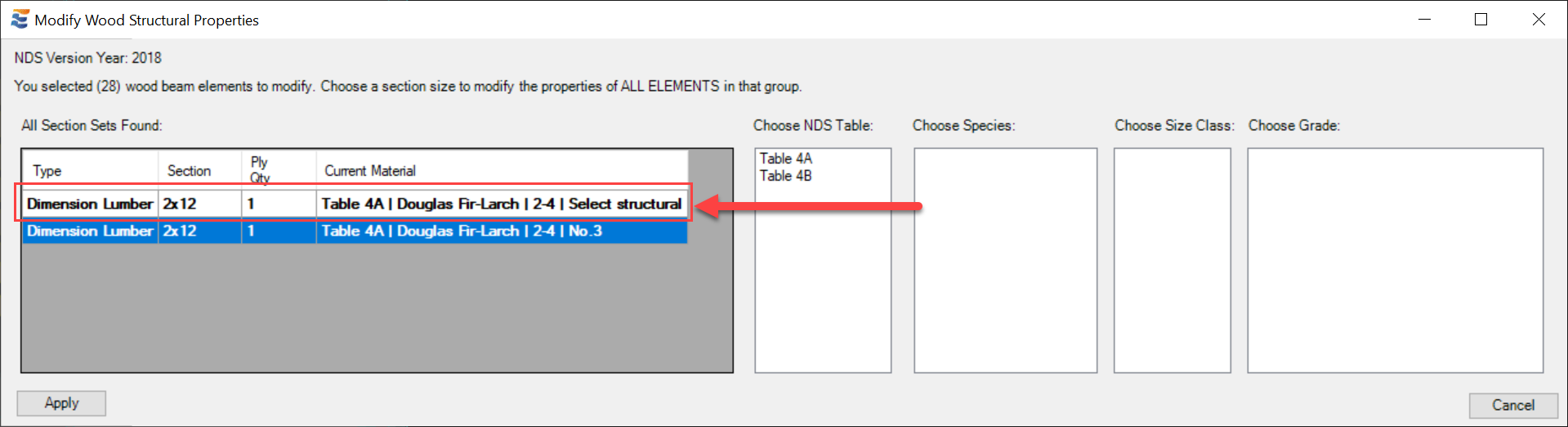Click the Current Material column header
Viewport: 1568px width, 427px height.
502,170
